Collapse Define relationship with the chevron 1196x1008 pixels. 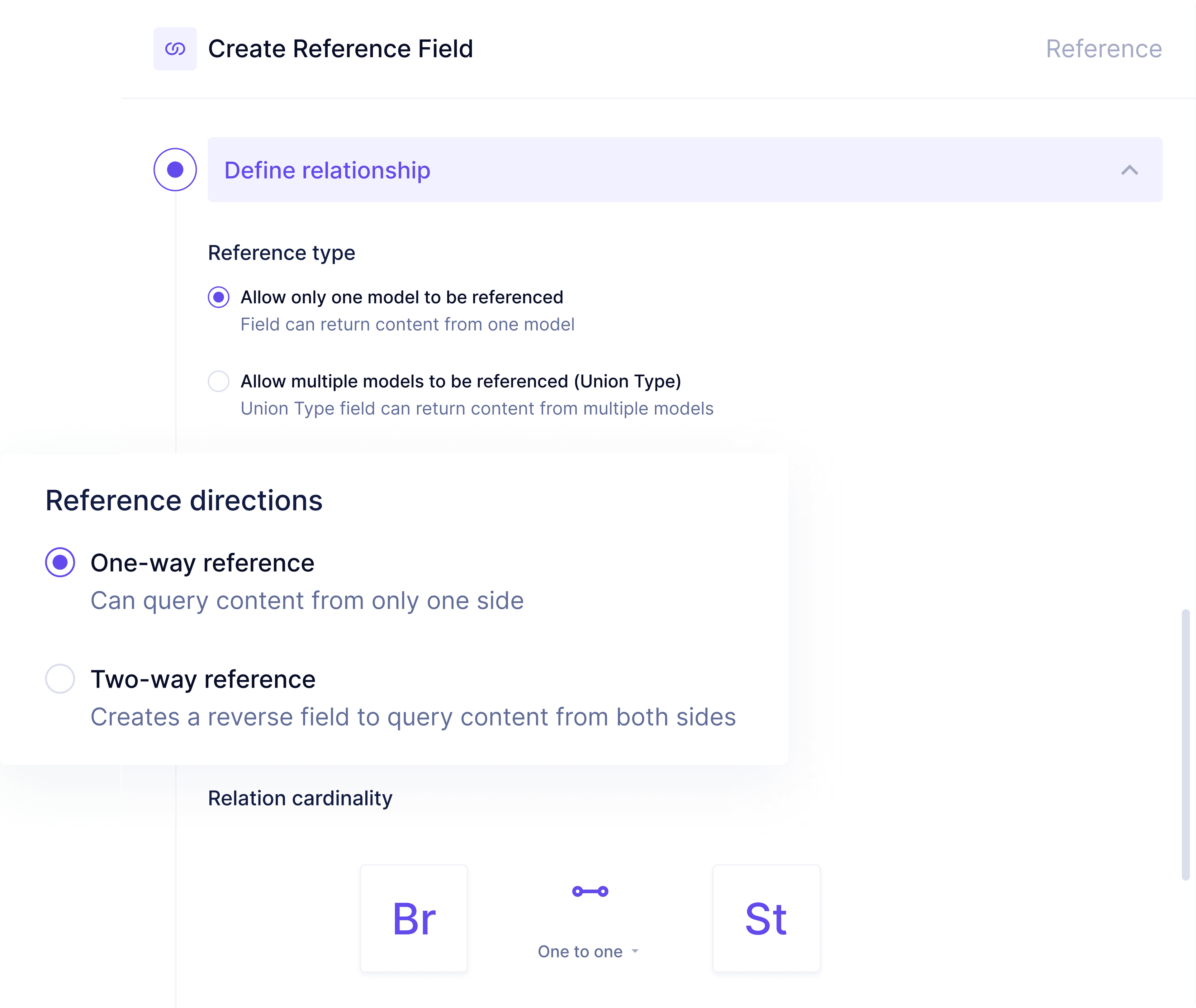pyautogui.click(x=1129, y=170)
